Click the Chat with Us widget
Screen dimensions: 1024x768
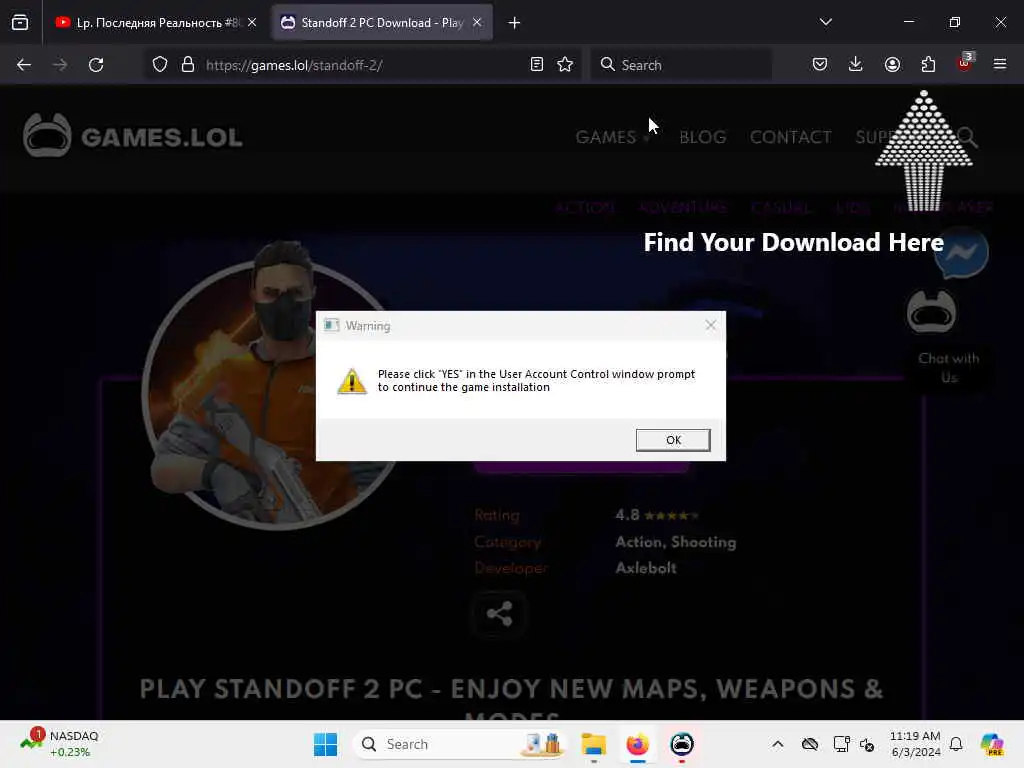tap(948, 368)
